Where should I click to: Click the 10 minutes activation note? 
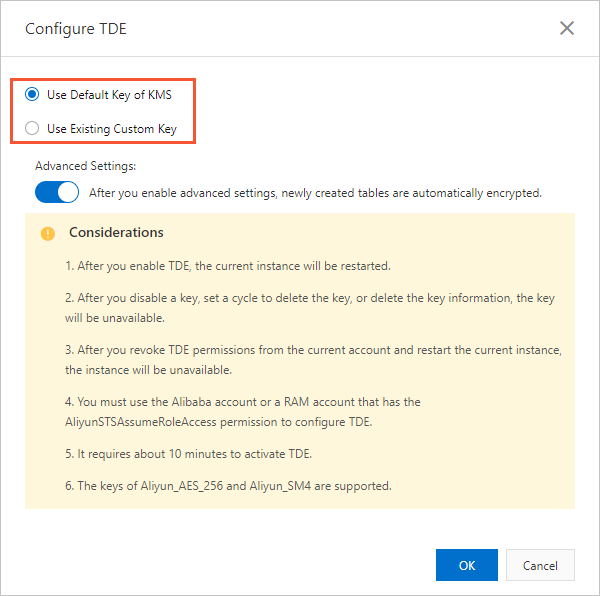click(x=188, y=454)
